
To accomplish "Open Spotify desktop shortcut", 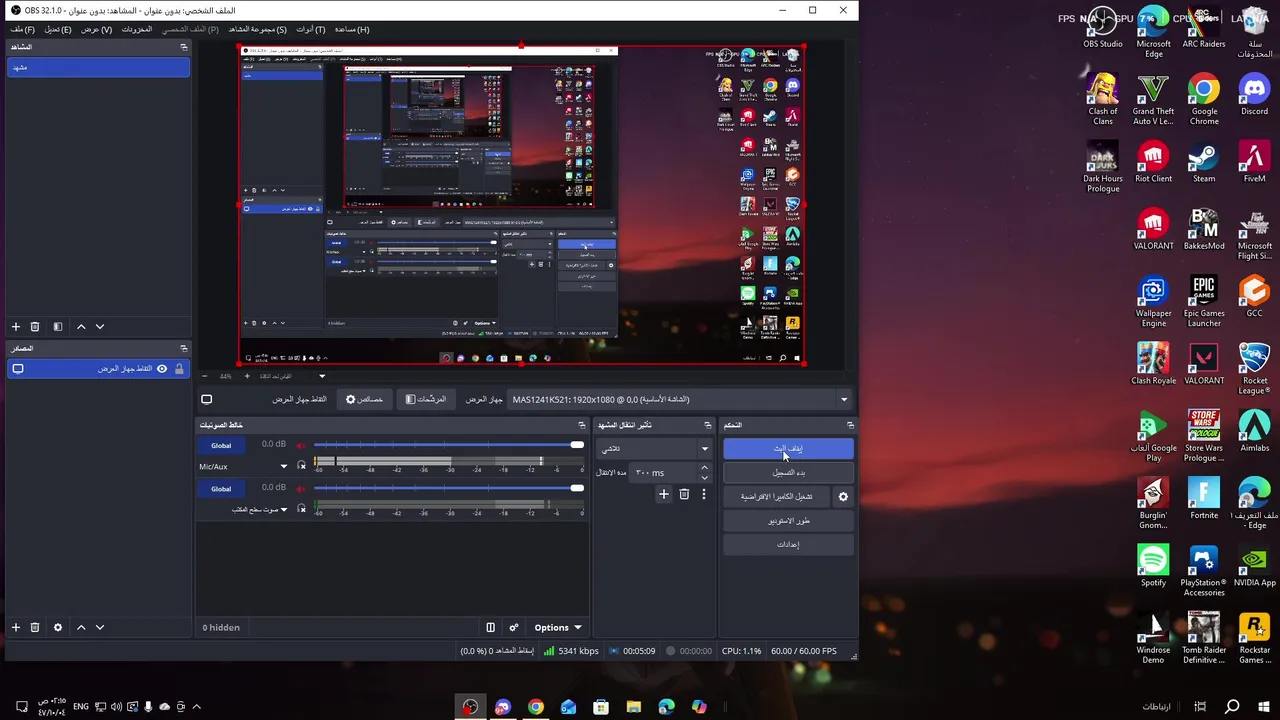I will click(1153, 566).
